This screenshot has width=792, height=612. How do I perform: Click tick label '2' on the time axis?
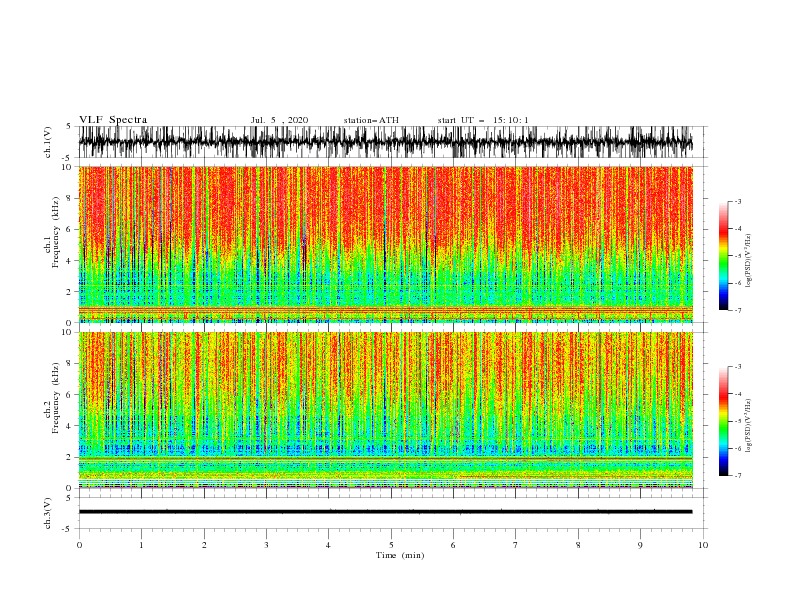(204, 545)
